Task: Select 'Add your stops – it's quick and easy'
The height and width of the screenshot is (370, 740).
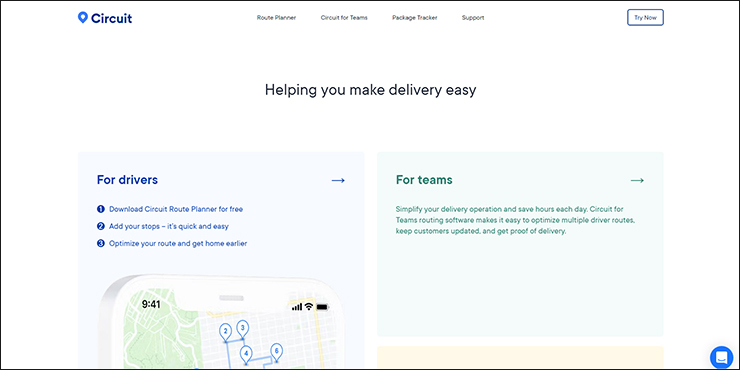Action: coord(169,226)
